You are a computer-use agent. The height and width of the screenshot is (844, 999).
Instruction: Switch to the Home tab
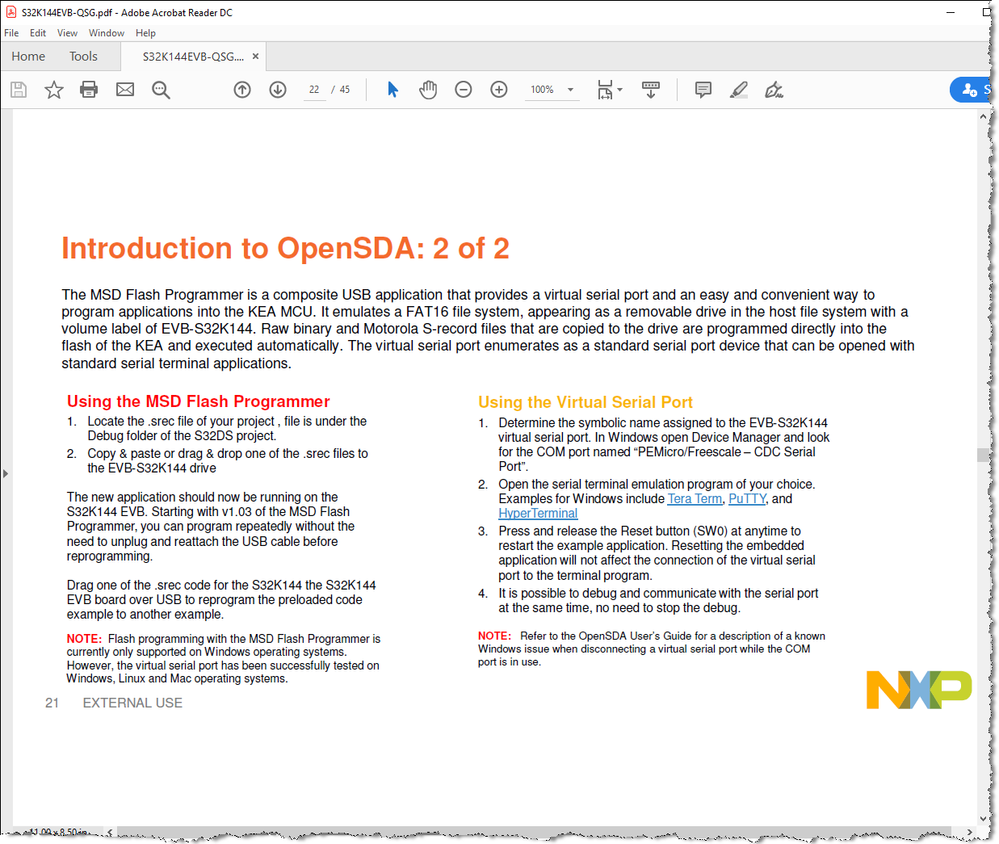[x=28, y=57]
